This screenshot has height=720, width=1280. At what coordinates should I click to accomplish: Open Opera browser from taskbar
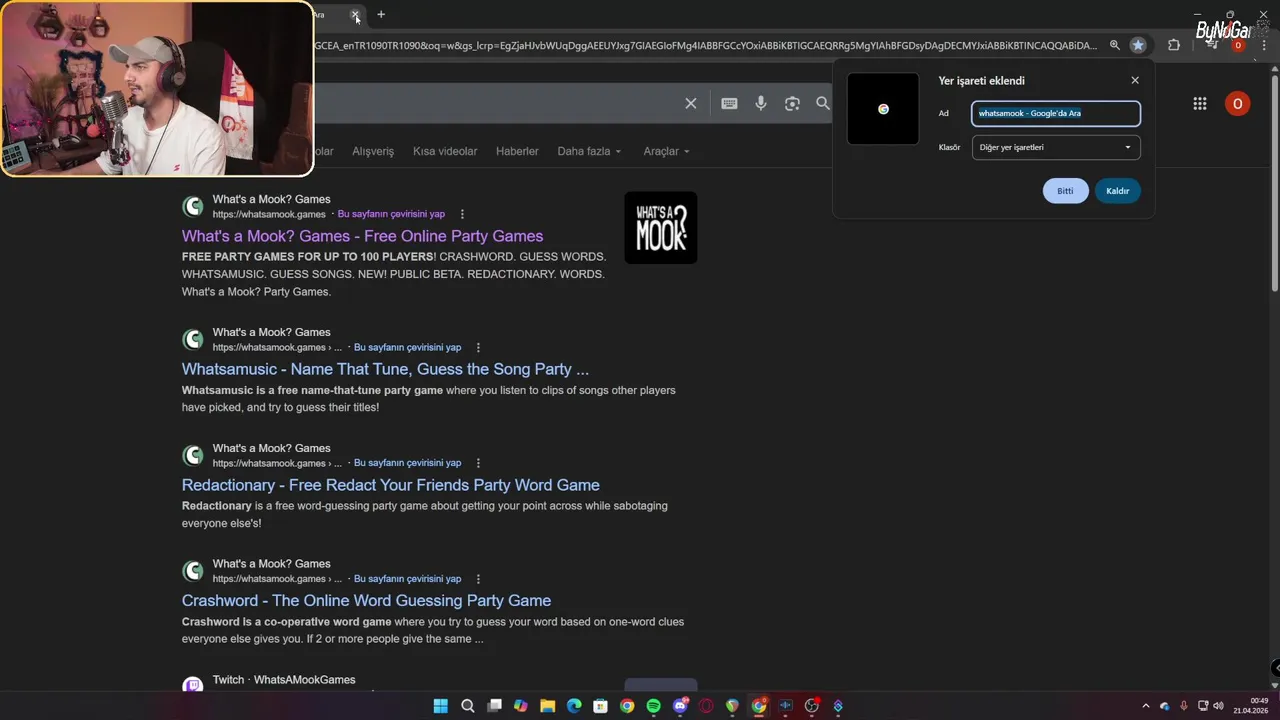[707, 706]
